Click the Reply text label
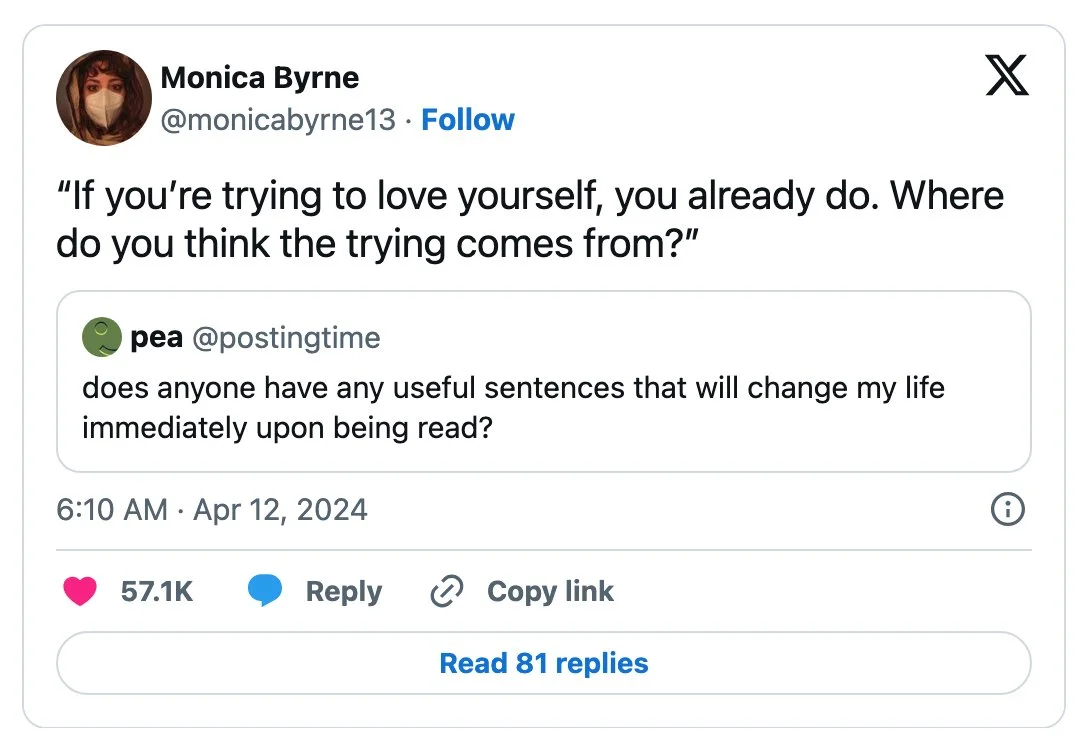 [343, 591]
